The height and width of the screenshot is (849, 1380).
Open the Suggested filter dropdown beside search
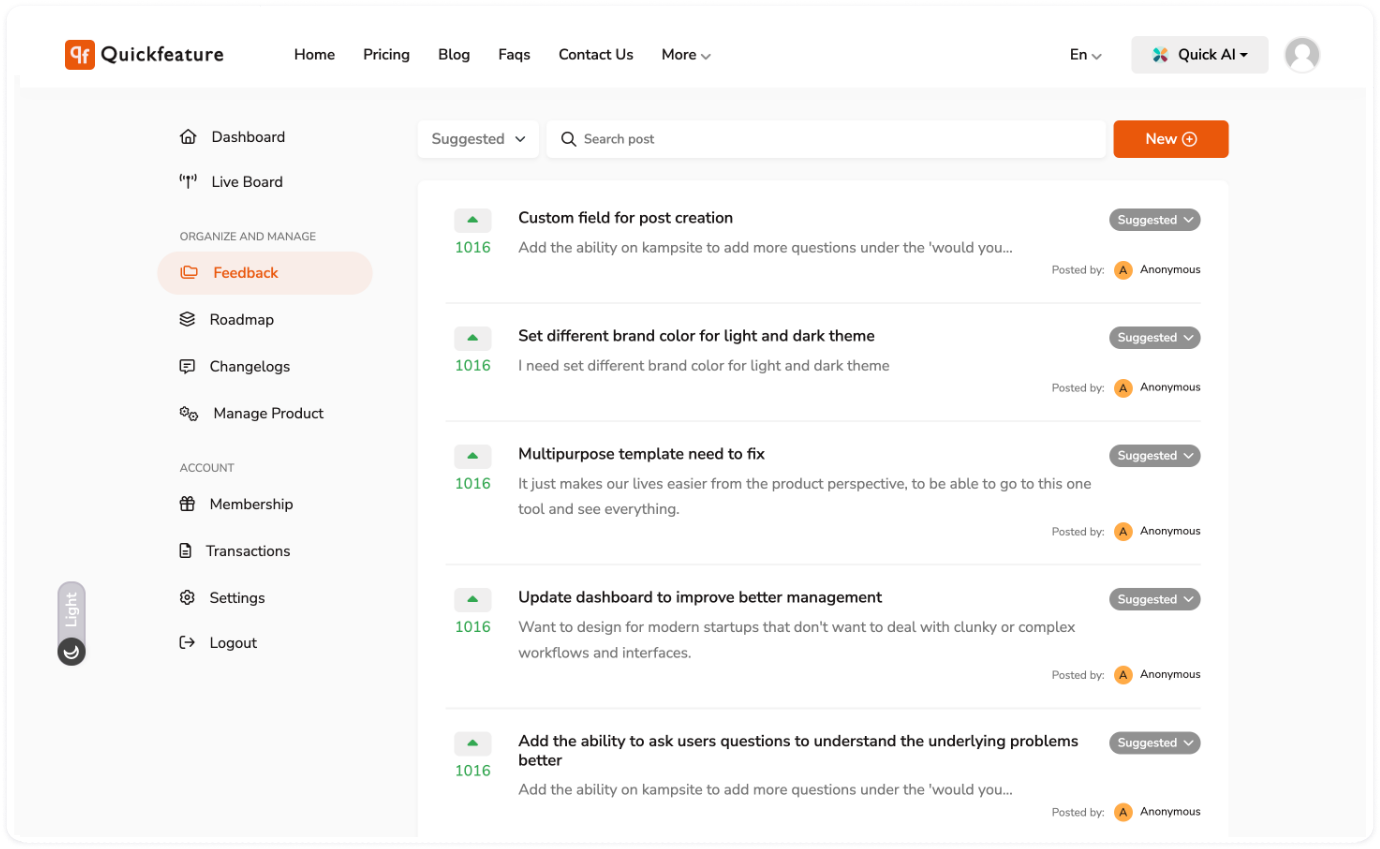pyautogui.click(x=478, y=139)
